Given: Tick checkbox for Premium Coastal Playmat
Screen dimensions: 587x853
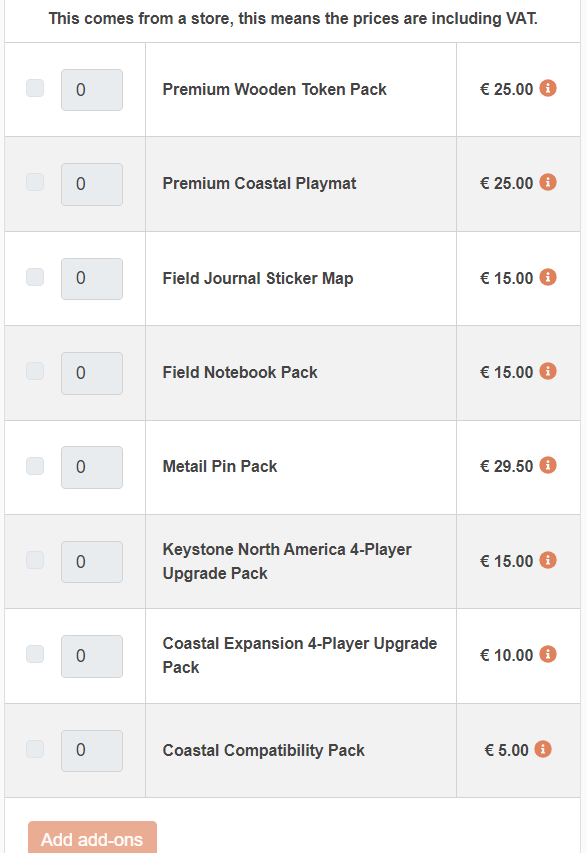Looking at the screenshot, I should pos(35,182).
